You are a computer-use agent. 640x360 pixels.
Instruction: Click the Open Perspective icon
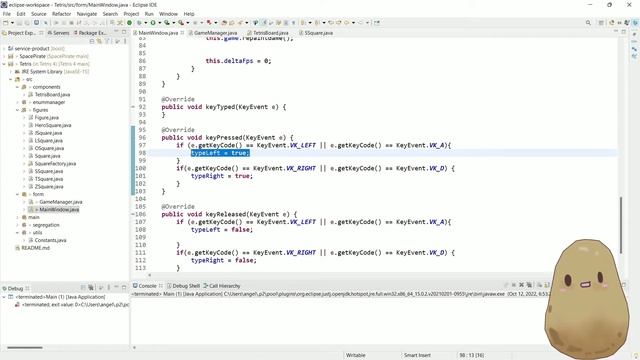[601, 23]
